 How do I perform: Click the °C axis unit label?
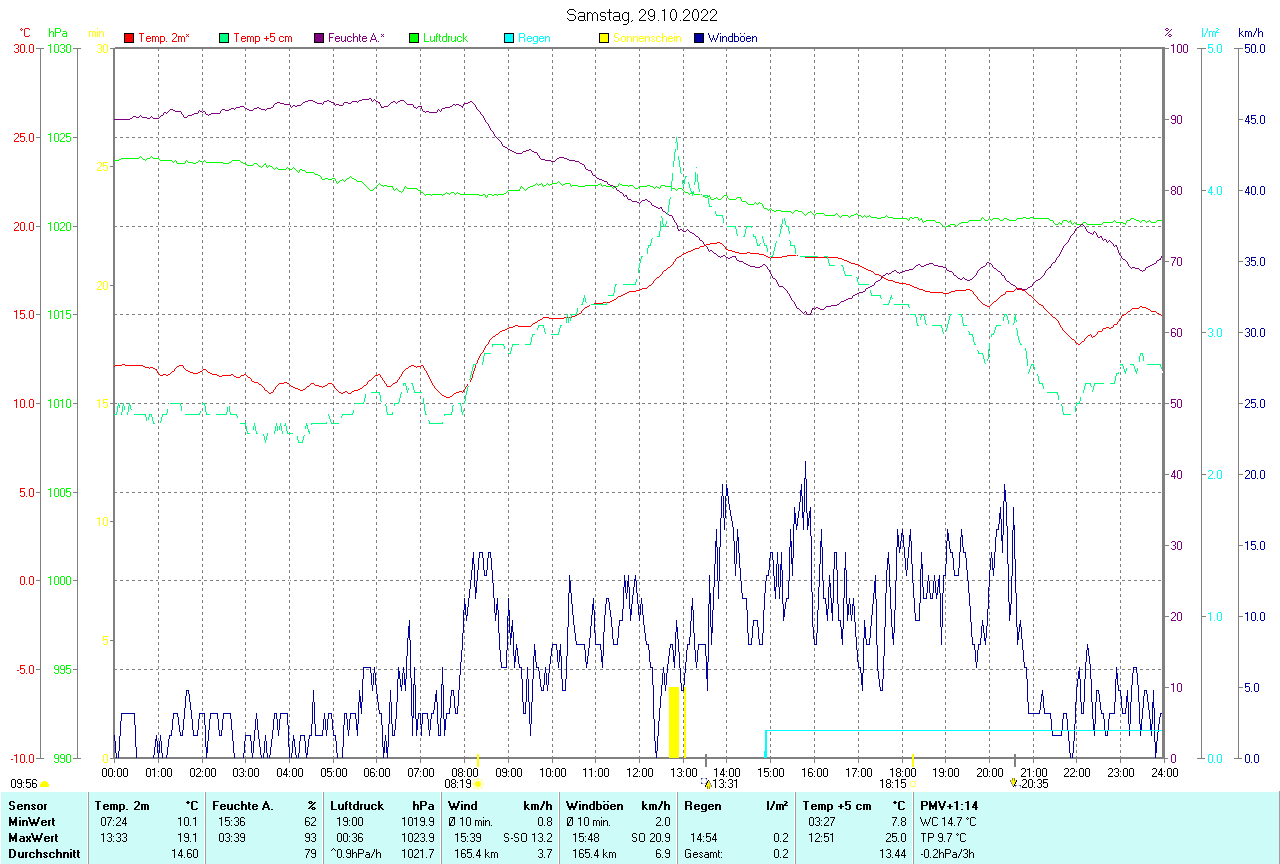pyautogui.click(x=25, y=33)
